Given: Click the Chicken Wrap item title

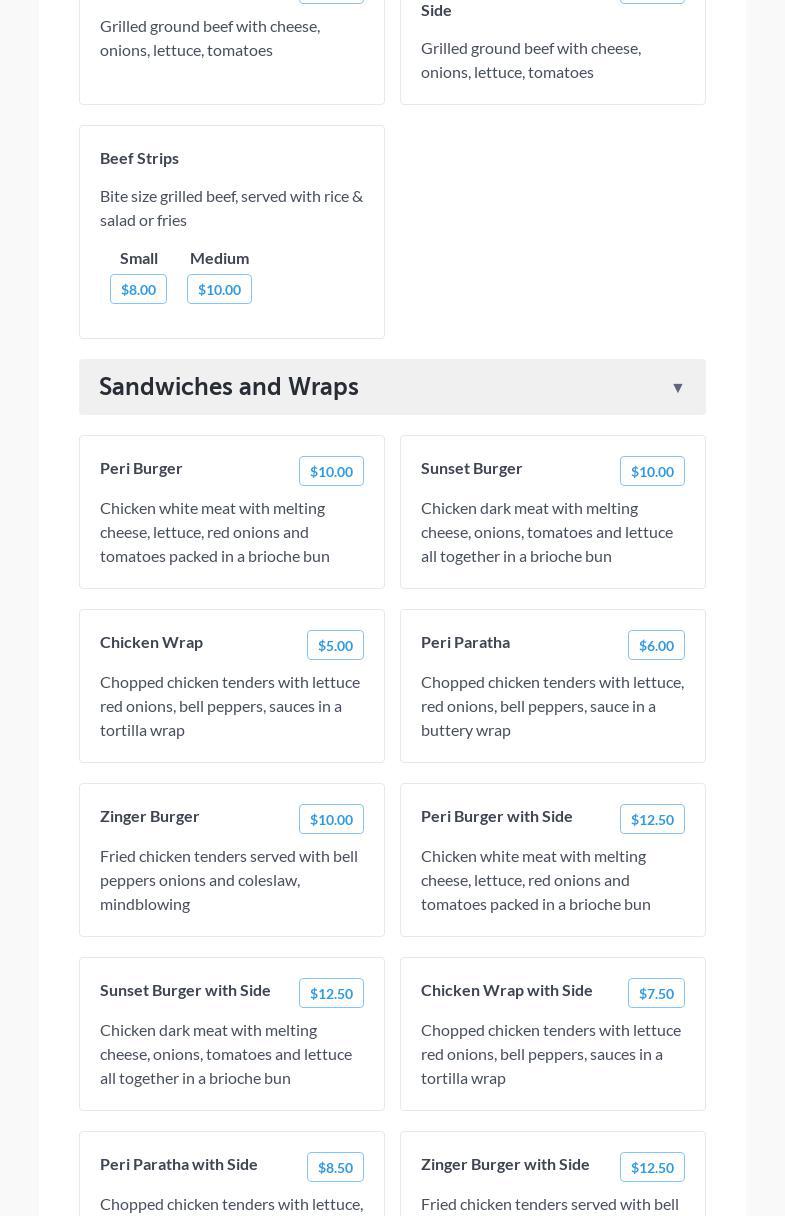Looking at the screenshot, I should (151, 642).
